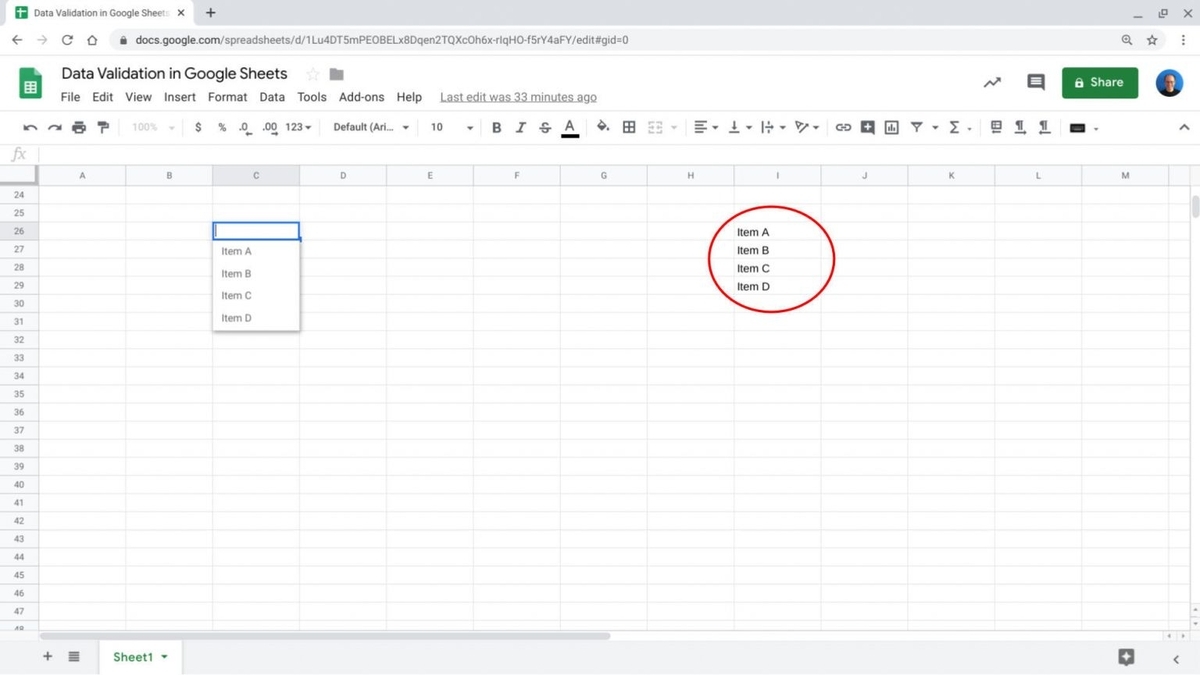Select the paint format tool
The width and height of the screenshot is (1200, 675).
102,127
